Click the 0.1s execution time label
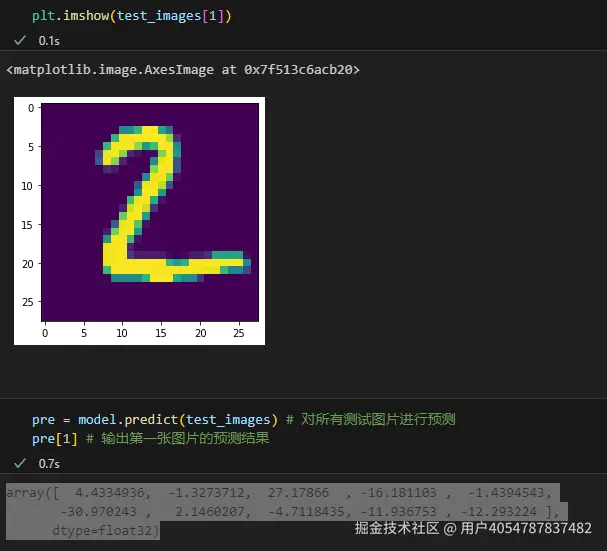The height and width of the screenshot is (551, 607). [49, 41]
